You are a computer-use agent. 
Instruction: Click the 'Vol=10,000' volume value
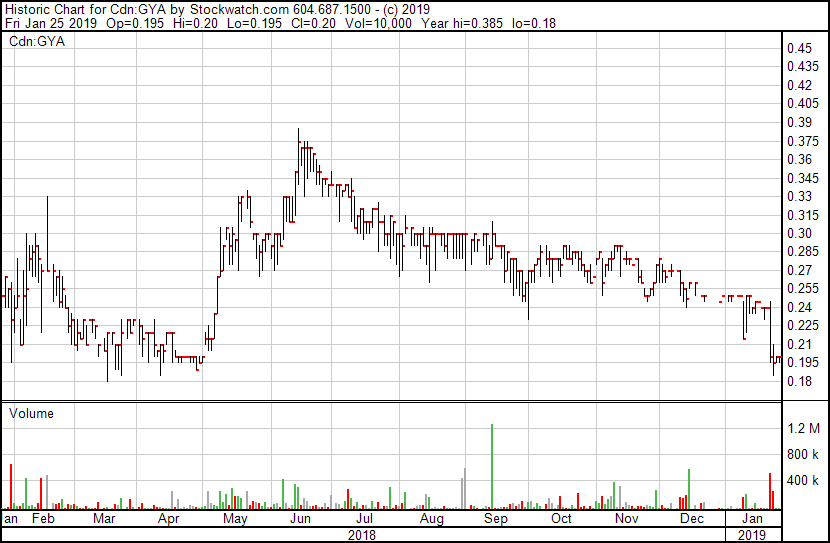click(x=378, y=23)
